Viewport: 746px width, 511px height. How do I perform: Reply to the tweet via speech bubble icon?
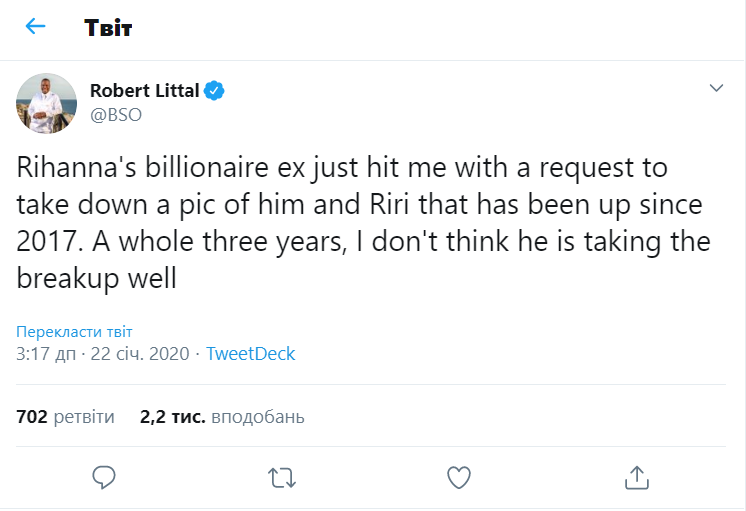pyautogui.click(x=104, y=477)
